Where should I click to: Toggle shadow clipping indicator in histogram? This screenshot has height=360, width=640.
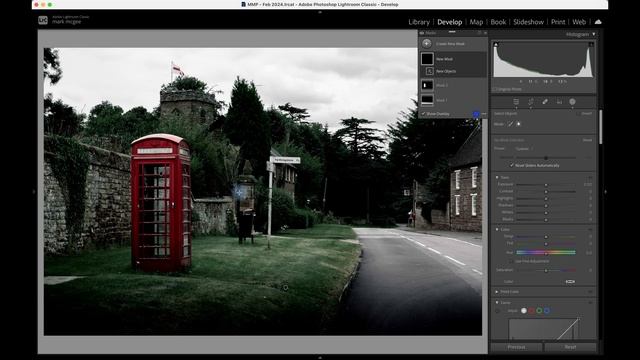coord(496,44)
